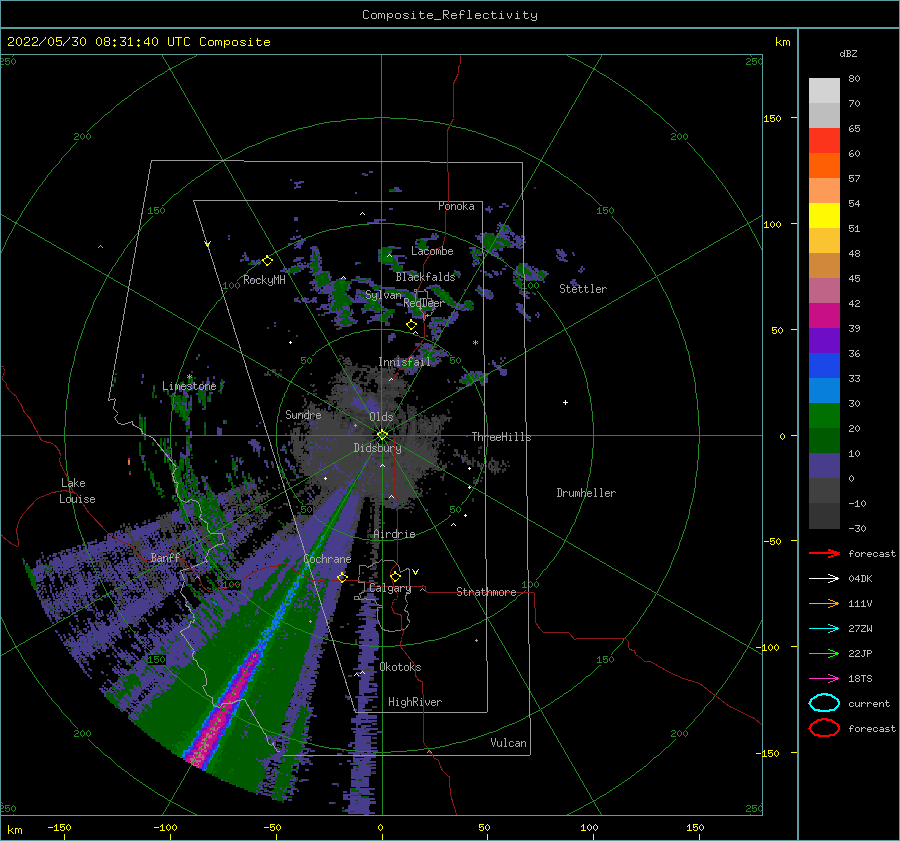Click the yellow diamond marker near RockyMH

pyautogui.click(x=267, y=261)
